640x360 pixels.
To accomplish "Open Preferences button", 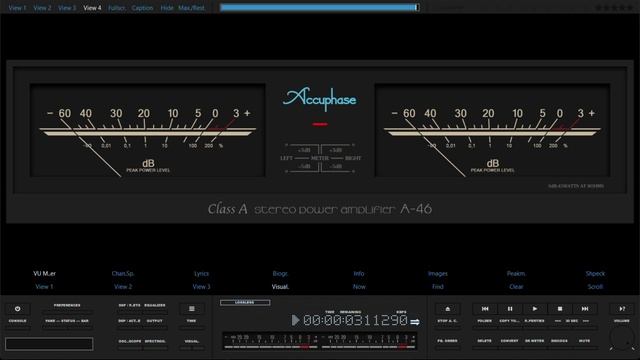I will (67, 306).
